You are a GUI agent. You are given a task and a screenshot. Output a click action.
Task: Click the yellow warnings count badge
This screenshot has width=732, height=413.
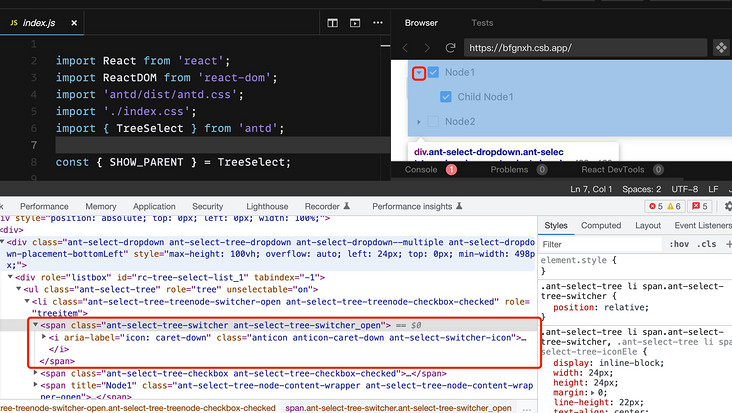click(674, 206)
